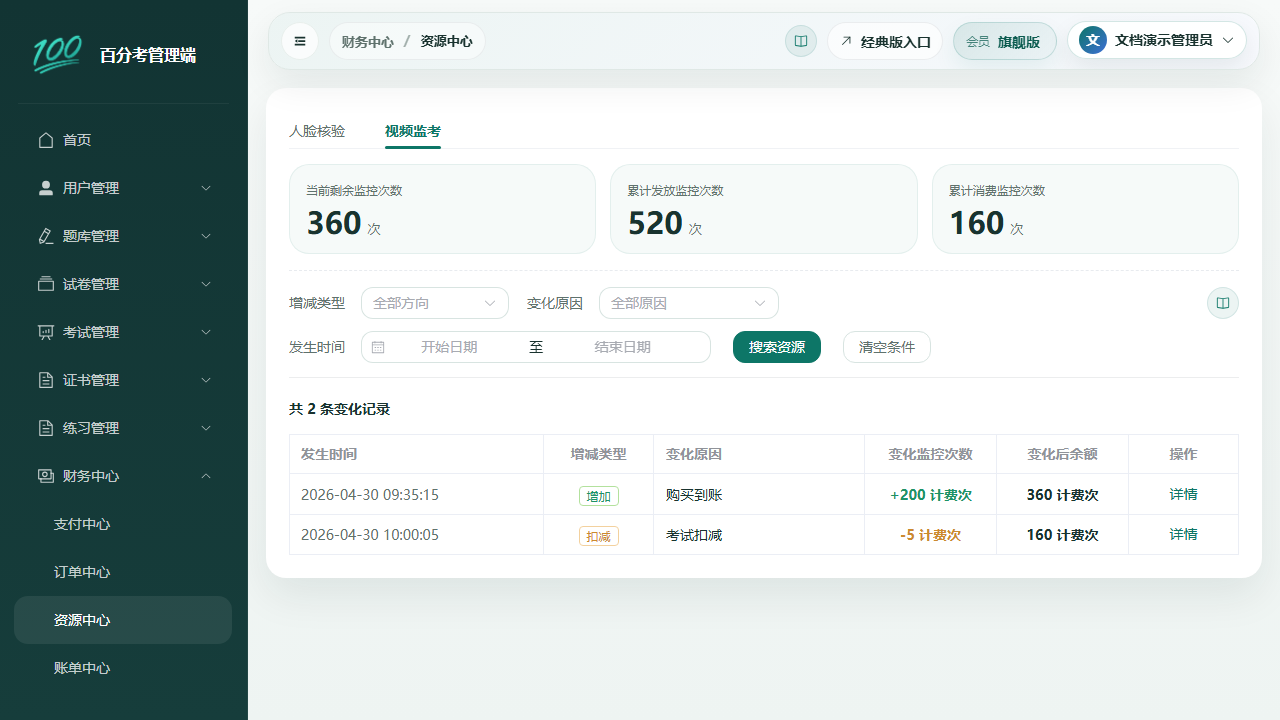
Task: Click the 开始日期 input field
Action: (449, 347)
